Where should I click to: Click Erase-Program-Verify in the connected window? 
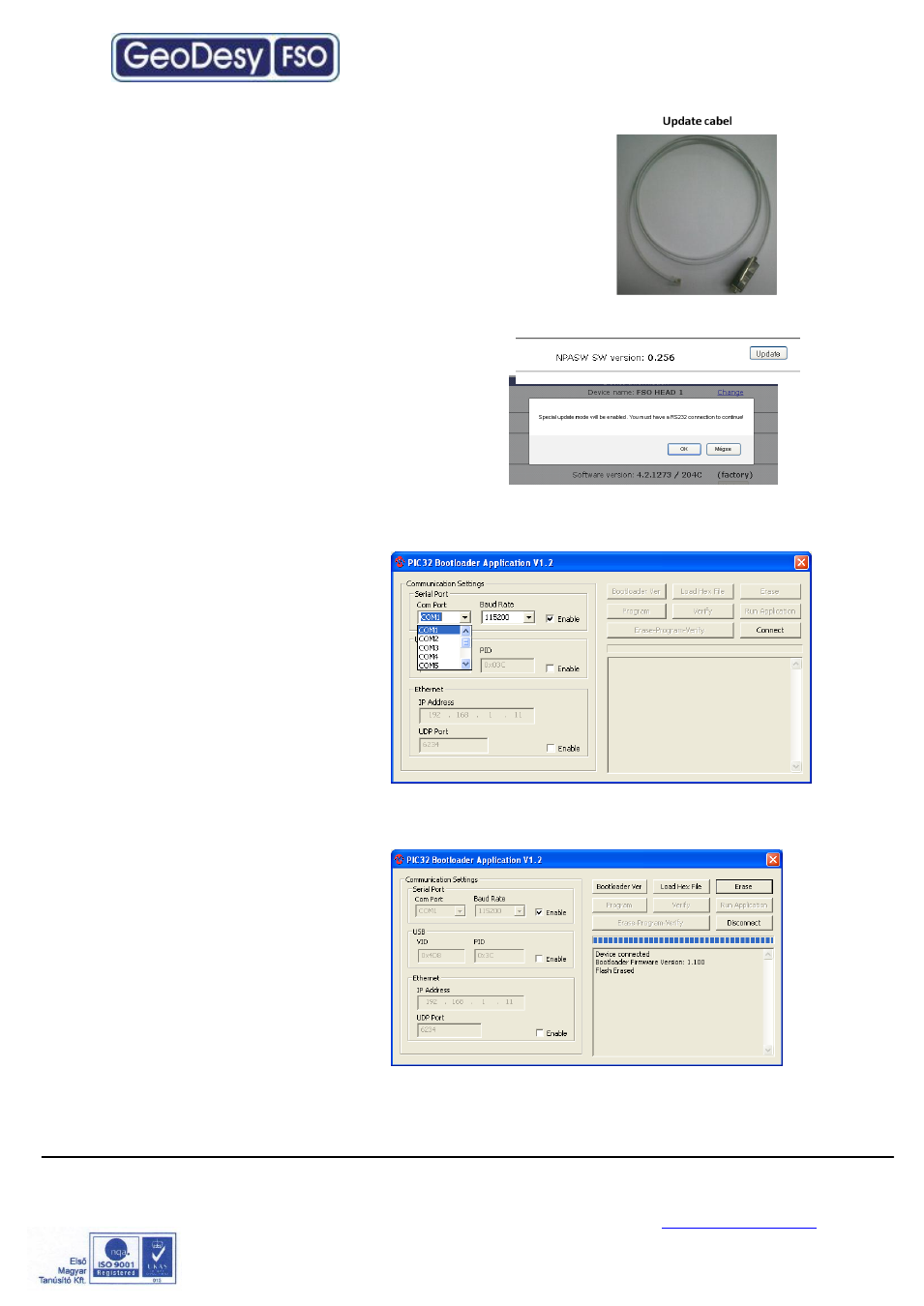pos(651,923)
